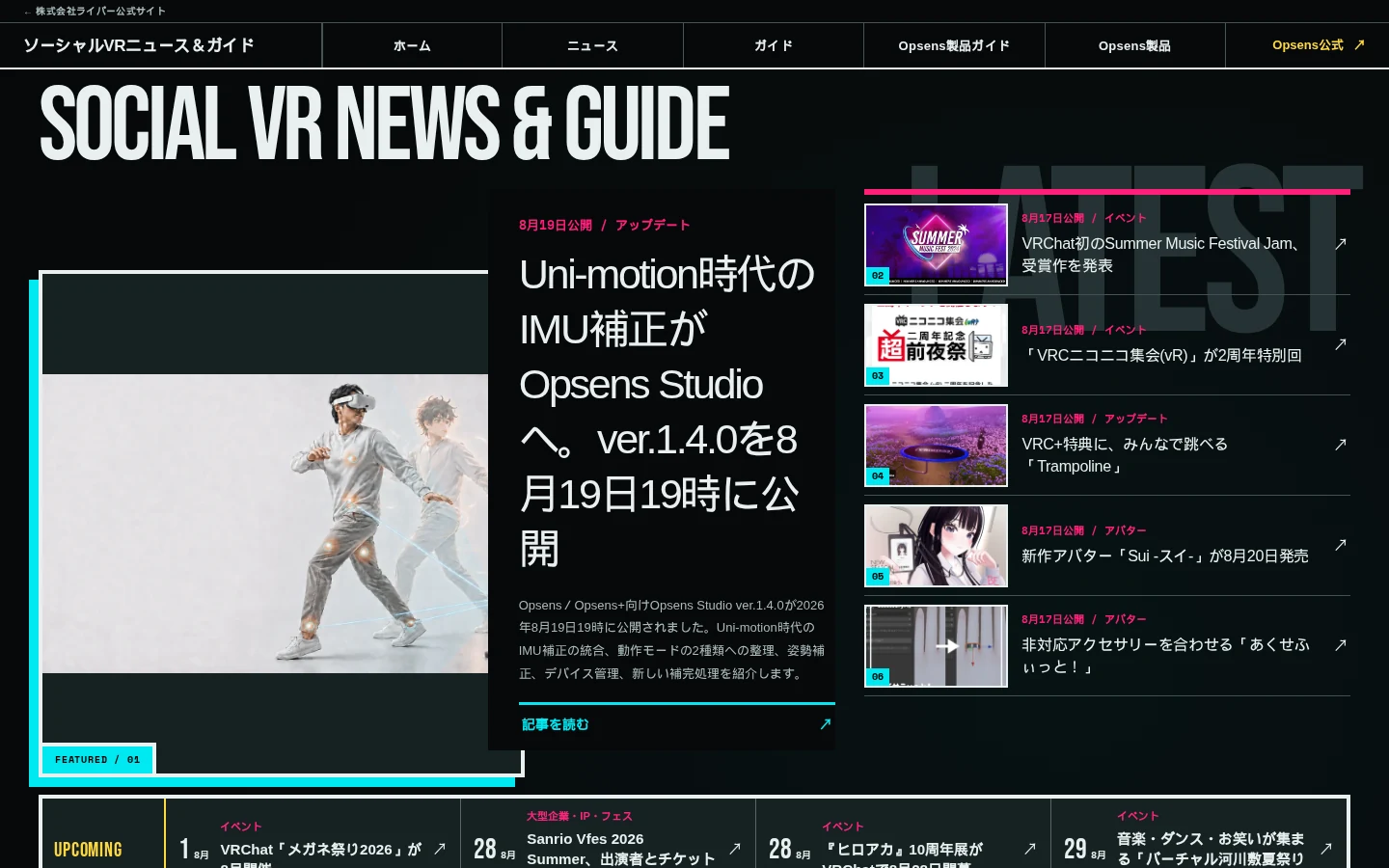Click arrow icon on バーチャル河川敷夏祭り event
This screenshot has height=868, width=1389.
(x=1326, y=849)
